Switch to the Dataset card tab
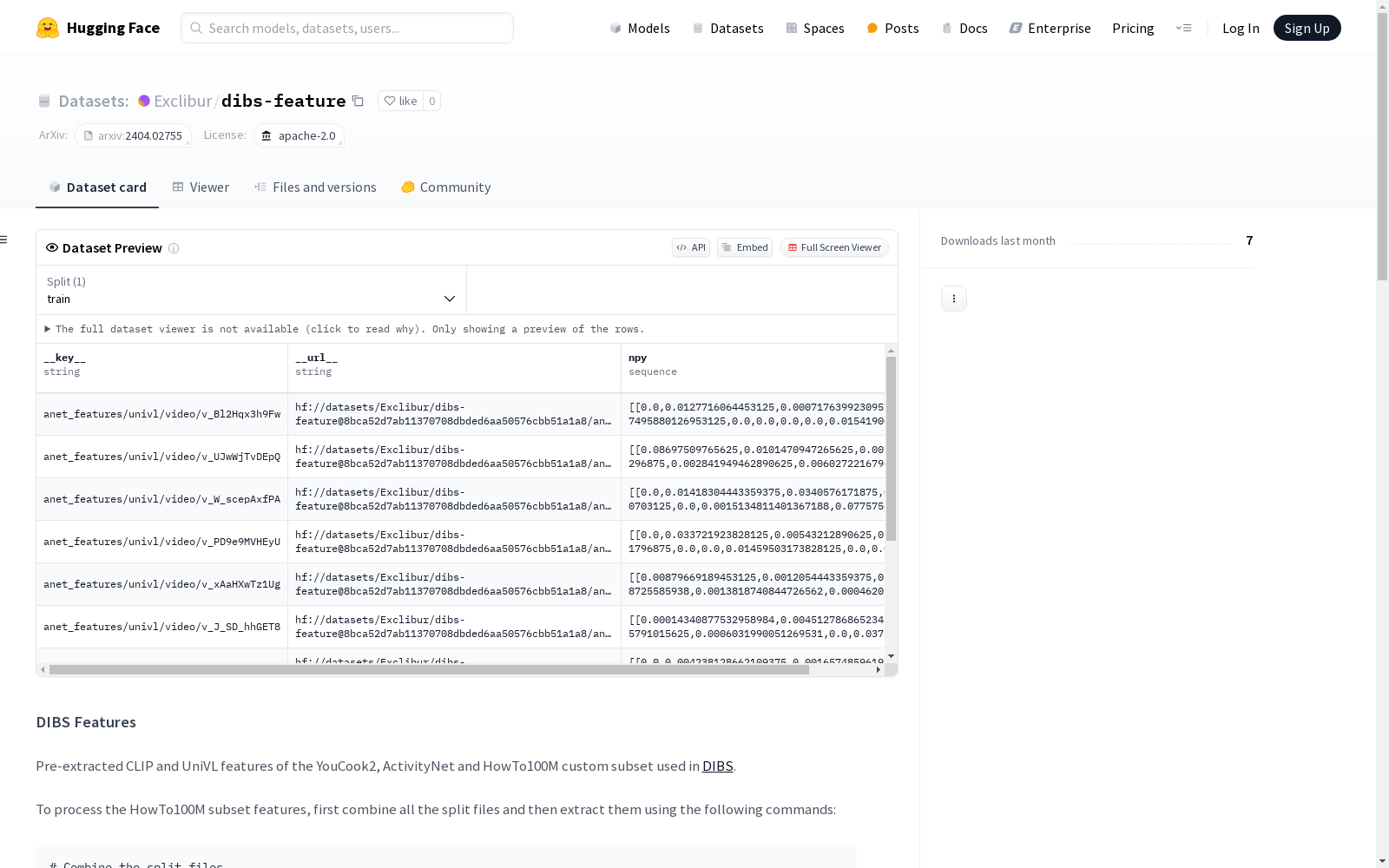Image resolution: width=1389 pixels, height=868 pixels. pos(97,187)
